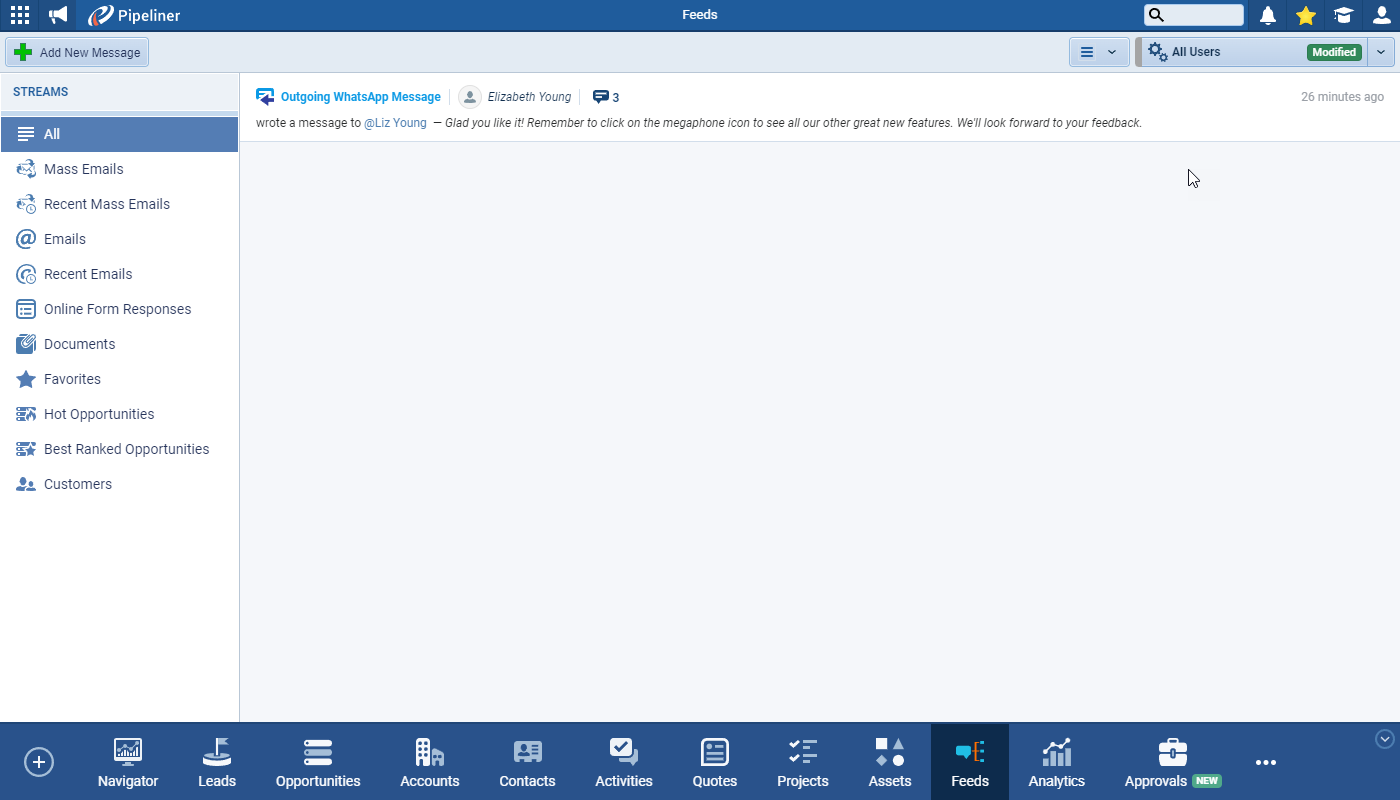This screenshot has height=800, width=1400.
Task: Collapse the bottom navigation bar chevron
Action: pos(1385,739)
